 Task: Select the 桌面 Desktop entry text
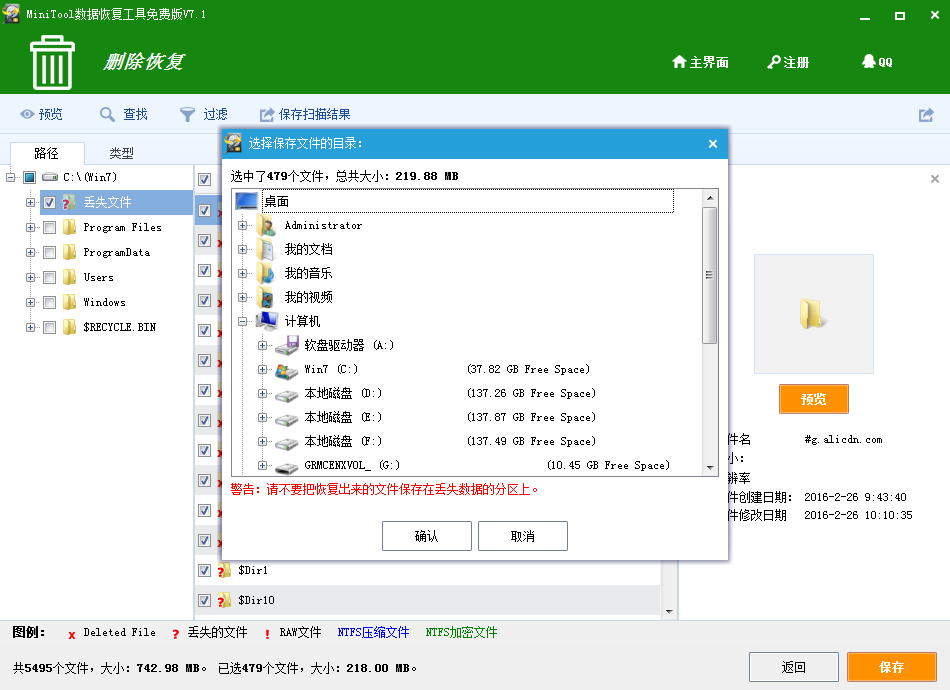(x=277, y=201)
